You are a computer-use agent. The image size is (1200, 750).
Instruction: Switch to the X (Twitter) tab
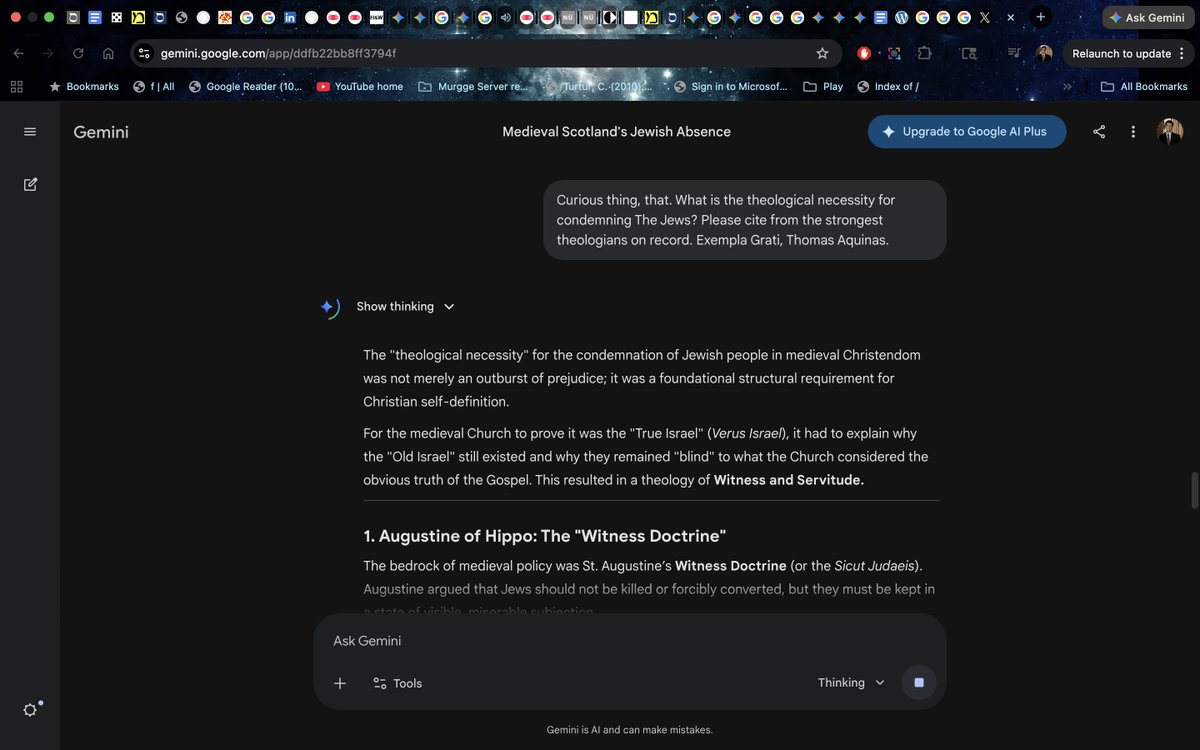[x=985, y=17]
